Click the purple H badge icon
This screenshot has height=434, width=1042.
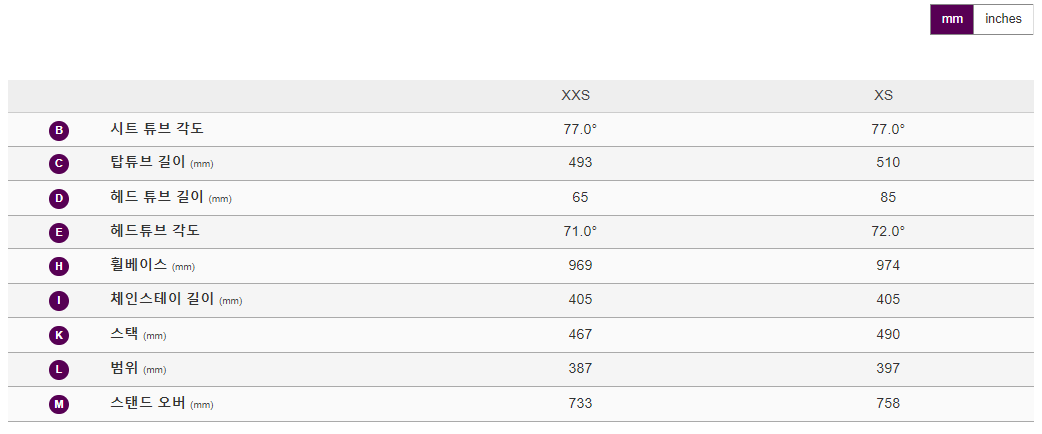59,266
